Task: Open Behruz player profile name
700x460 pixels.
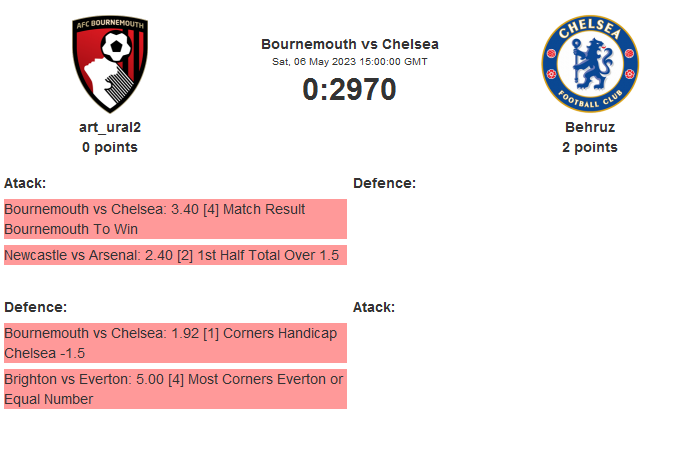Action: click(x=589, y=128)
